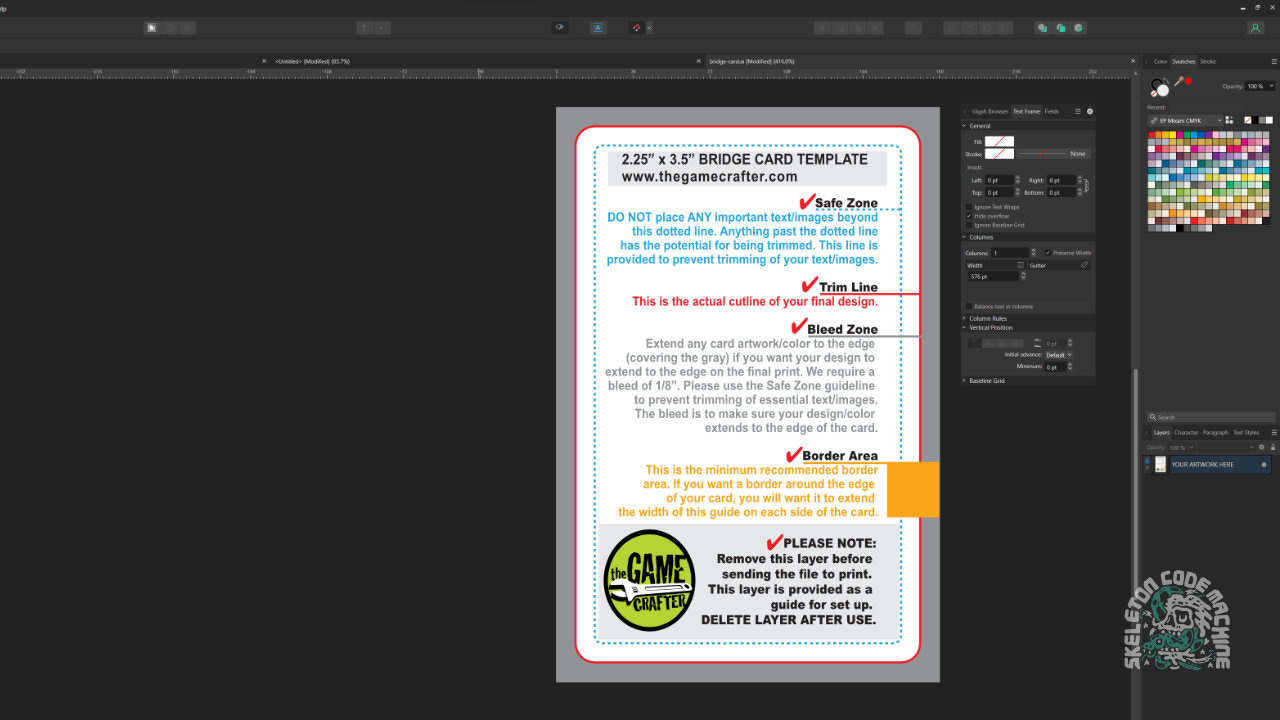Click the lock icon in the Layers panel
1280x720 pixels.
click(x=1273, y=447)
